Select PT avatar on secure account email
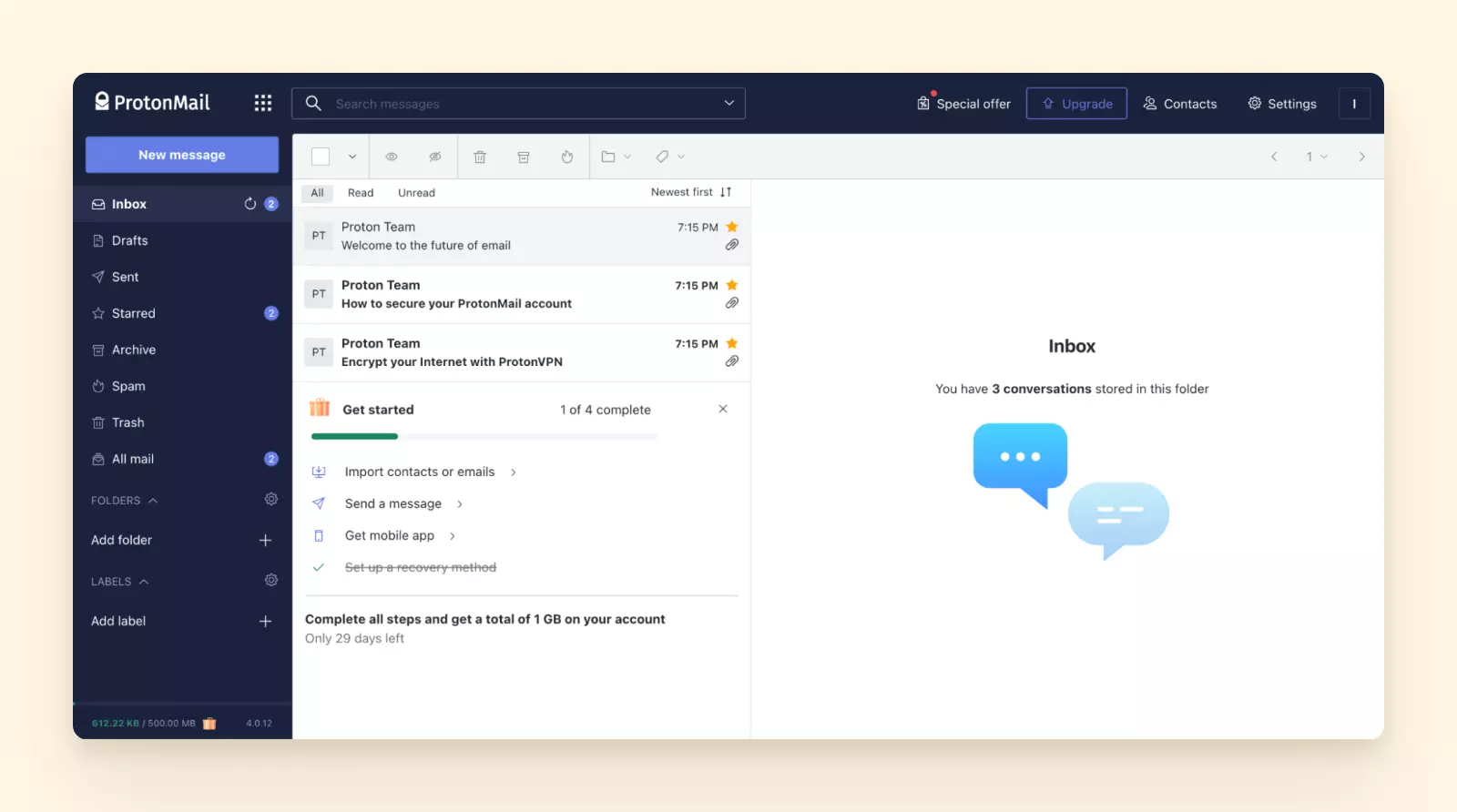1457x812 pixels. pyautogui.click(x=319, y=294)
